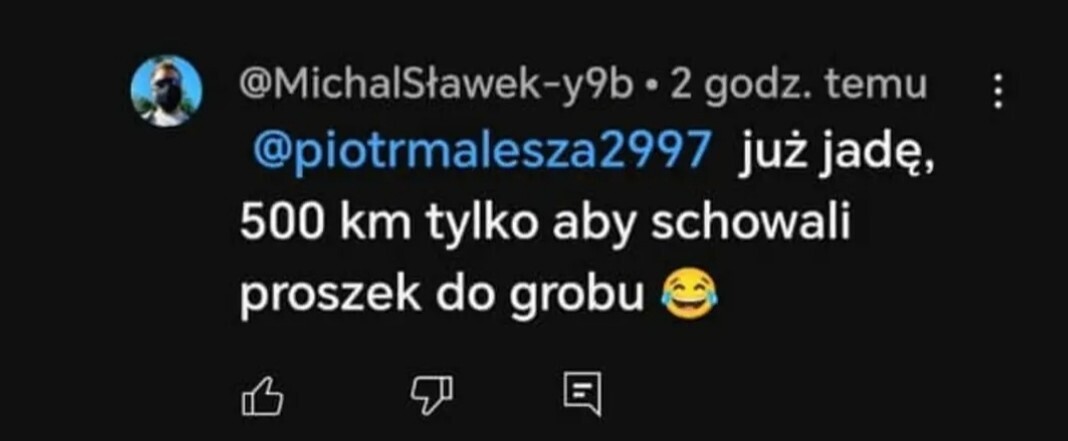Click the word "tylko" in the comment

[481, 224]
